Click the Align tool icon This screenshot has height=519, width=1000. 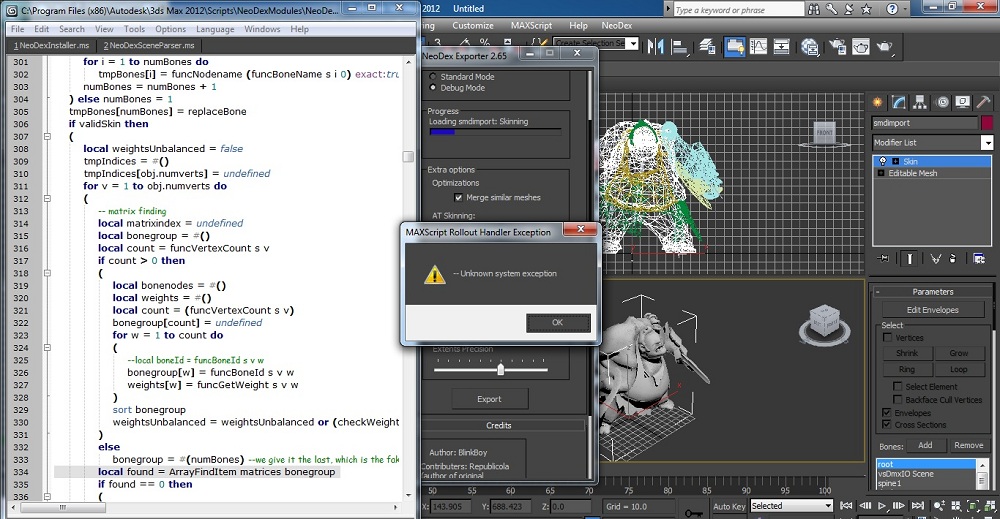coord(680,47)
